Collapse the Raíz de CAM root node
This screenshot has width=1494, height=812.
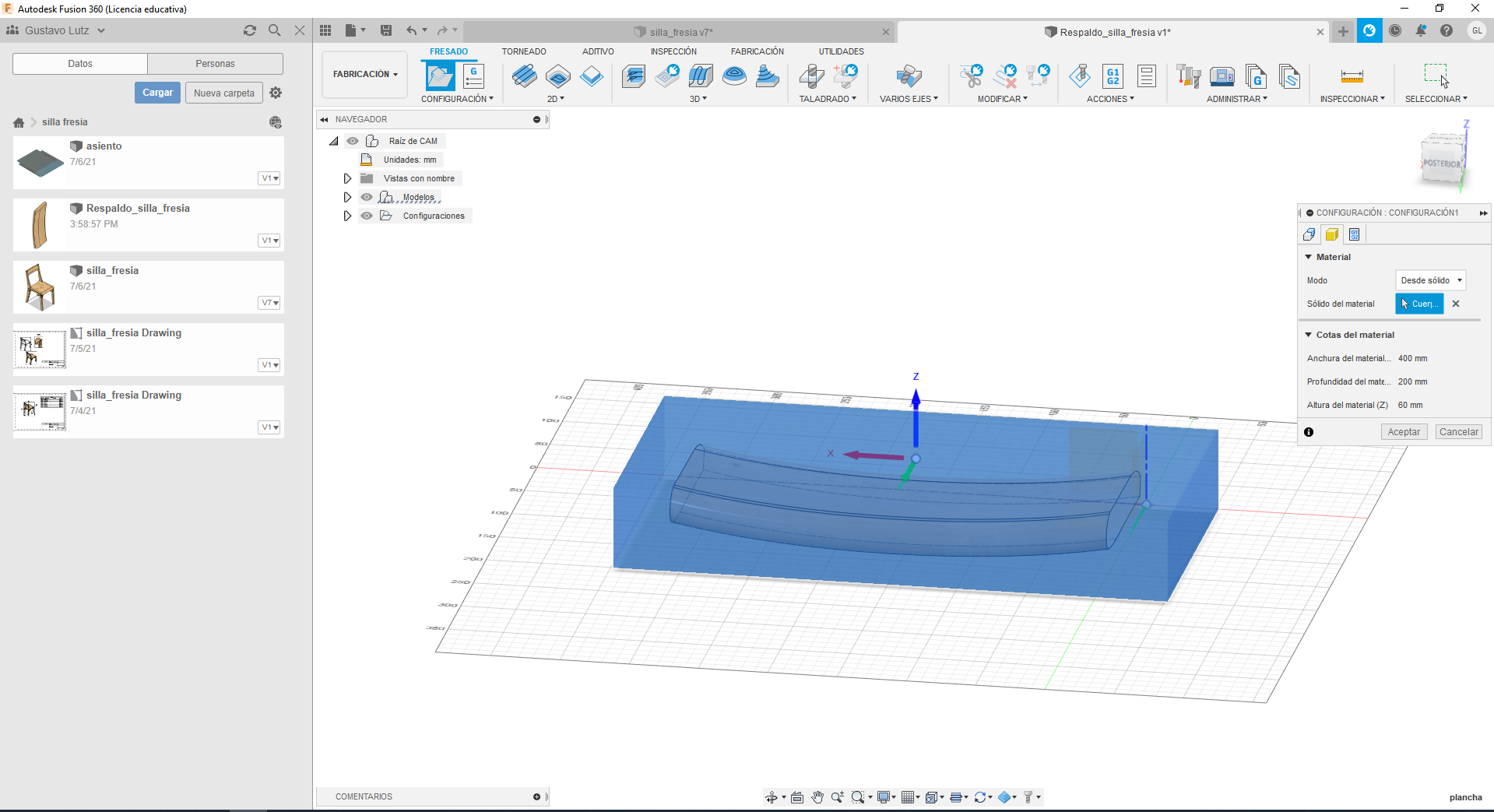[334, 141]
